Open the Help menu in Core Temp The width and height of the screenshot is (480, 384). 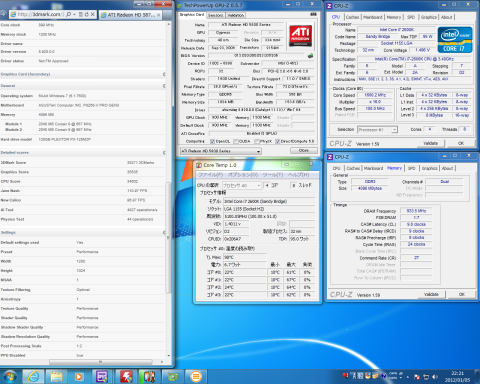(x=298, y=175)
